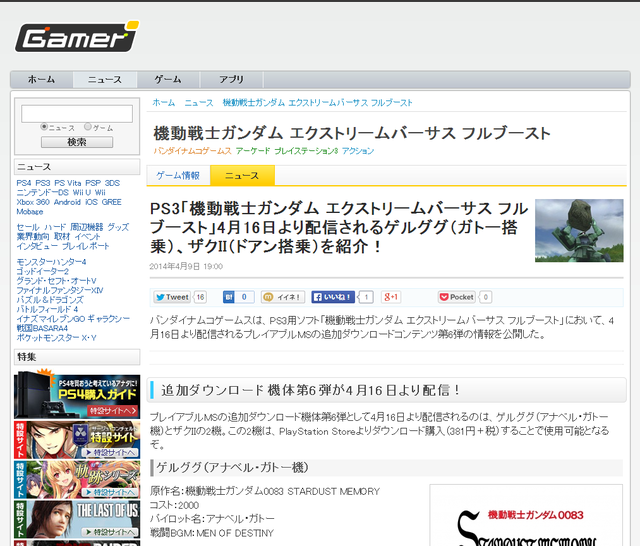Open the PS3 news category link
The width and height of the screenshot is (640, 546).
tap(43, 183)
